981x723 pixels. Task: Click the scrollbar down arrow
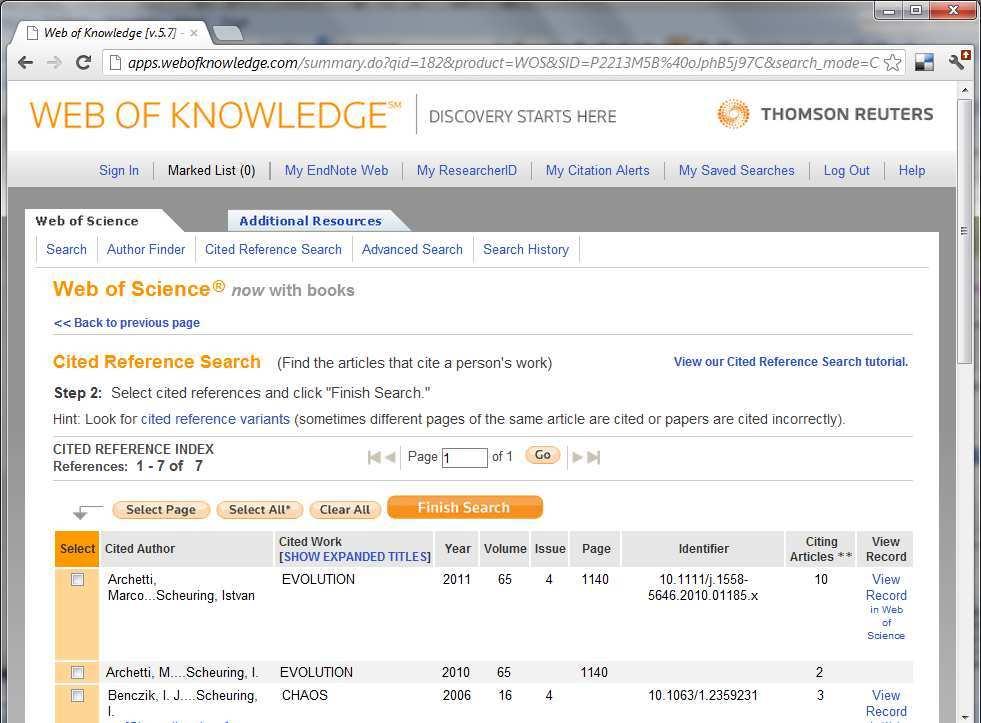pyautogui.click(x=964, y=716)
